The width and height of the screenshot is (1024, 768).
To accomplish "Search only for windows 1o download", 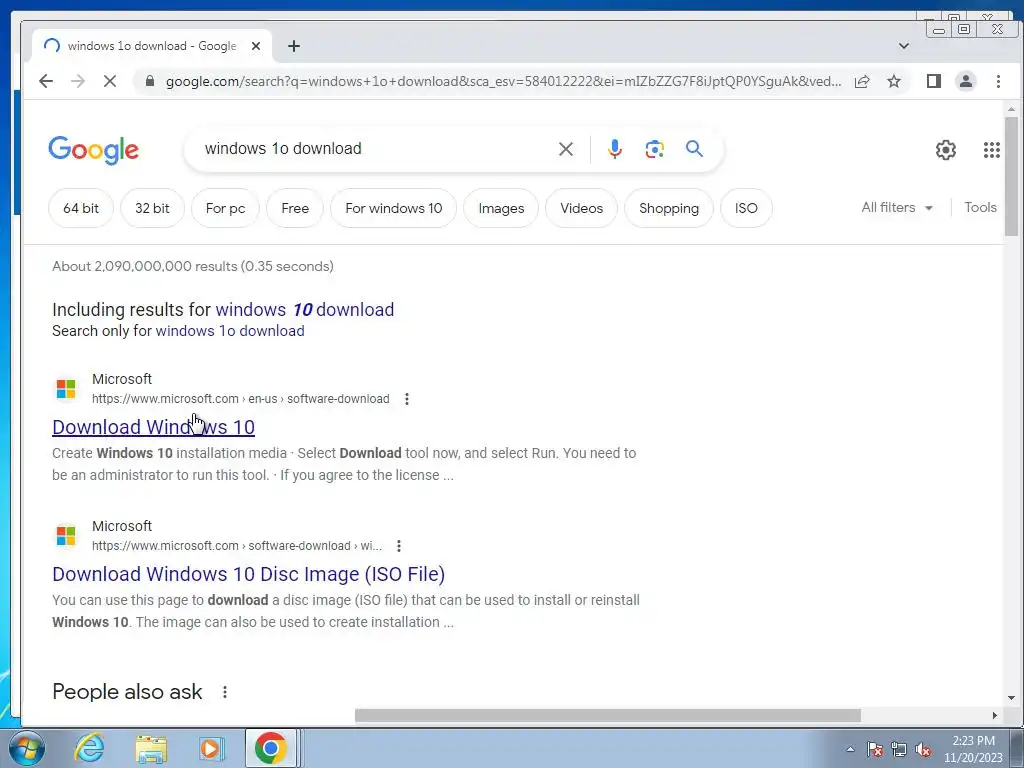I will point(230,331).
